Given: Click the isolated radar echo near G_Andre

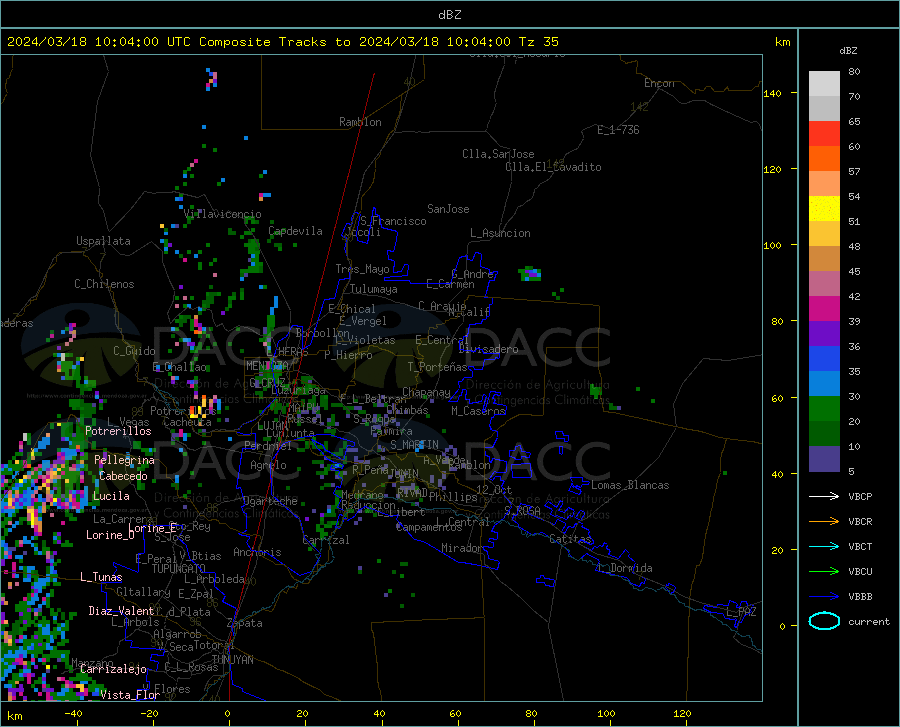Looking at the screenshot, I should pyautogui.click(x=530, y=274).
